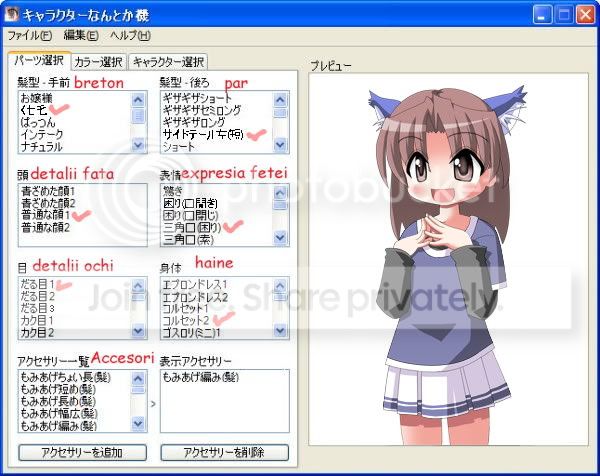Viewport: 600px width, 476px height.
Task: Open the ヘルプ(H) menu
Action: (x=129, y=36)
